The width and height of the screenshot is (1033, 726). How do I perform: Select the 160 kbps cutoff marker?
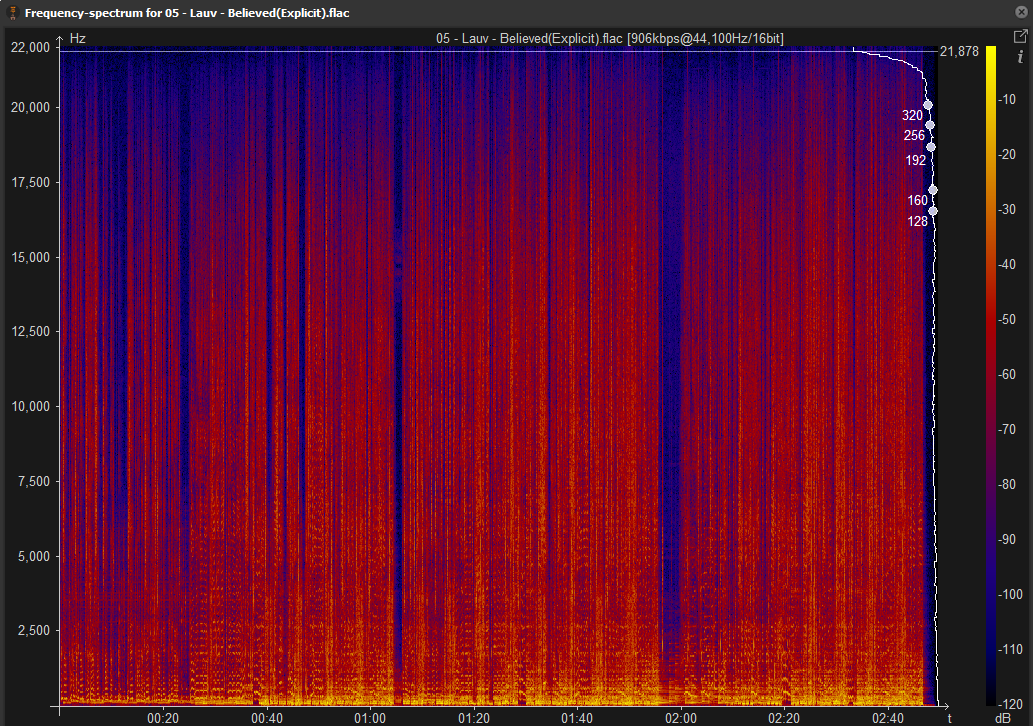933,190
